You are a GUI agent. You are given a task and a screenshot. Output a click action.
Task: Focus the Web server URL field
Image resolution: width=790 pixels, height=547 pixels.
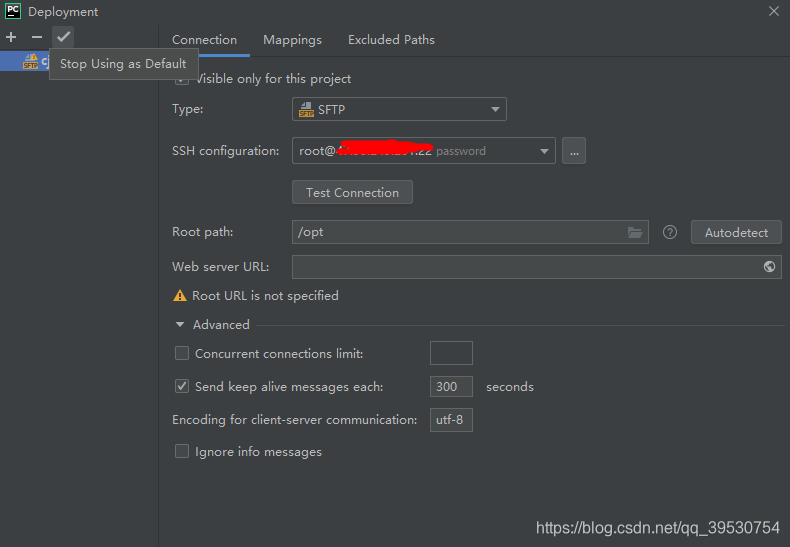click(x=537, y=266)
